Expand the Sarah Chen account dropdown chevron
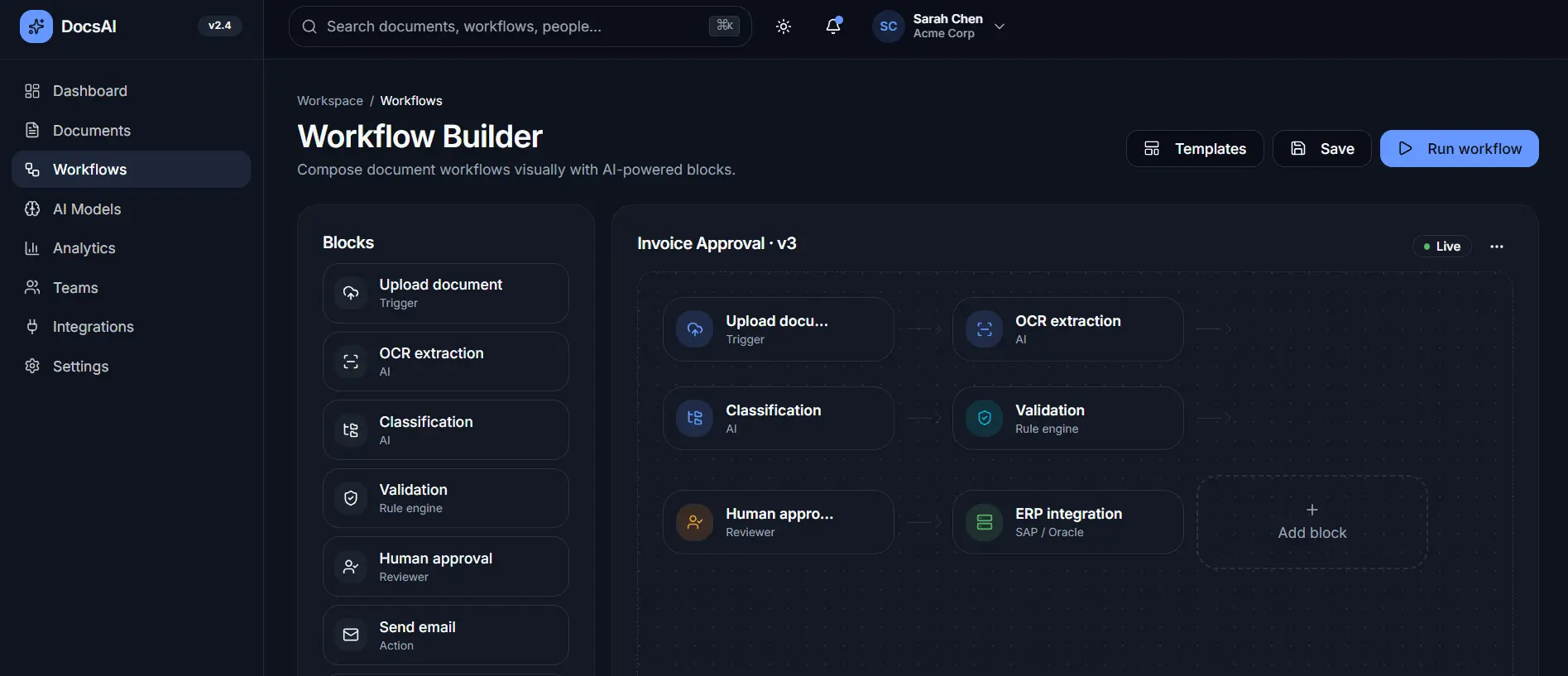The height and width of the screenshot is (676, 1568). tap(1000, 26)
